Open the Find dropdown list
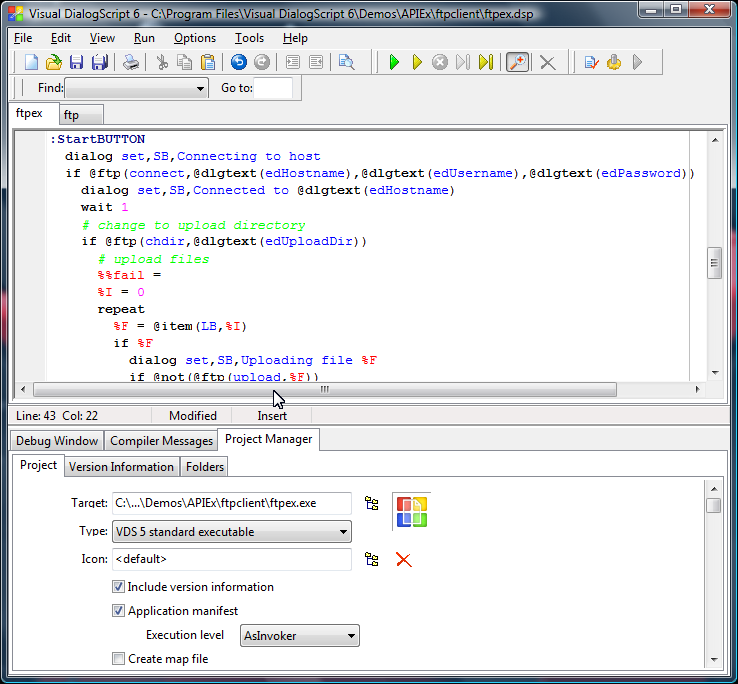This screenshot has height=684, width=738. click(201, 88)
